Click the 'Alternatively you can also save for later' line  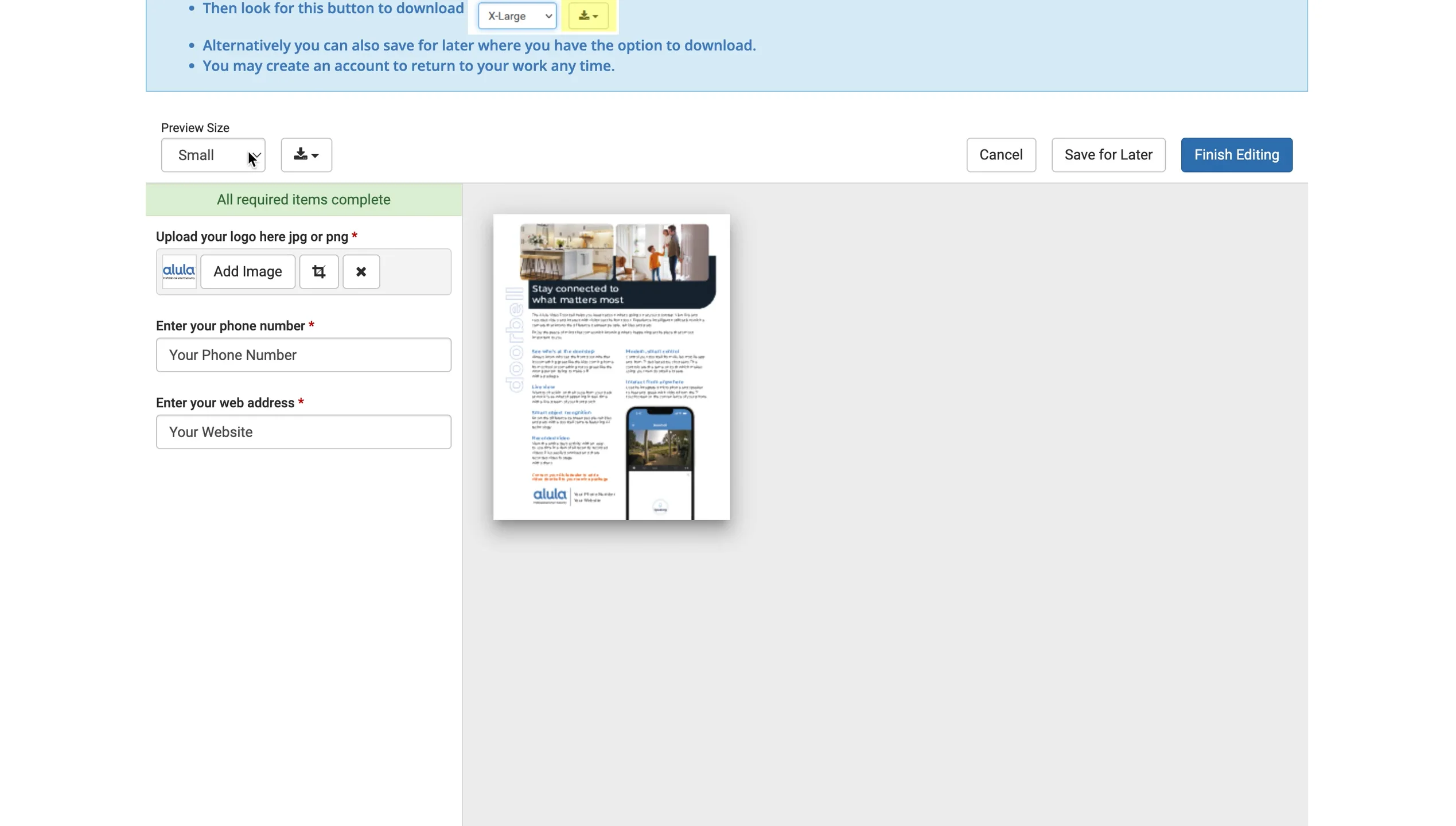tap(479, 45)
